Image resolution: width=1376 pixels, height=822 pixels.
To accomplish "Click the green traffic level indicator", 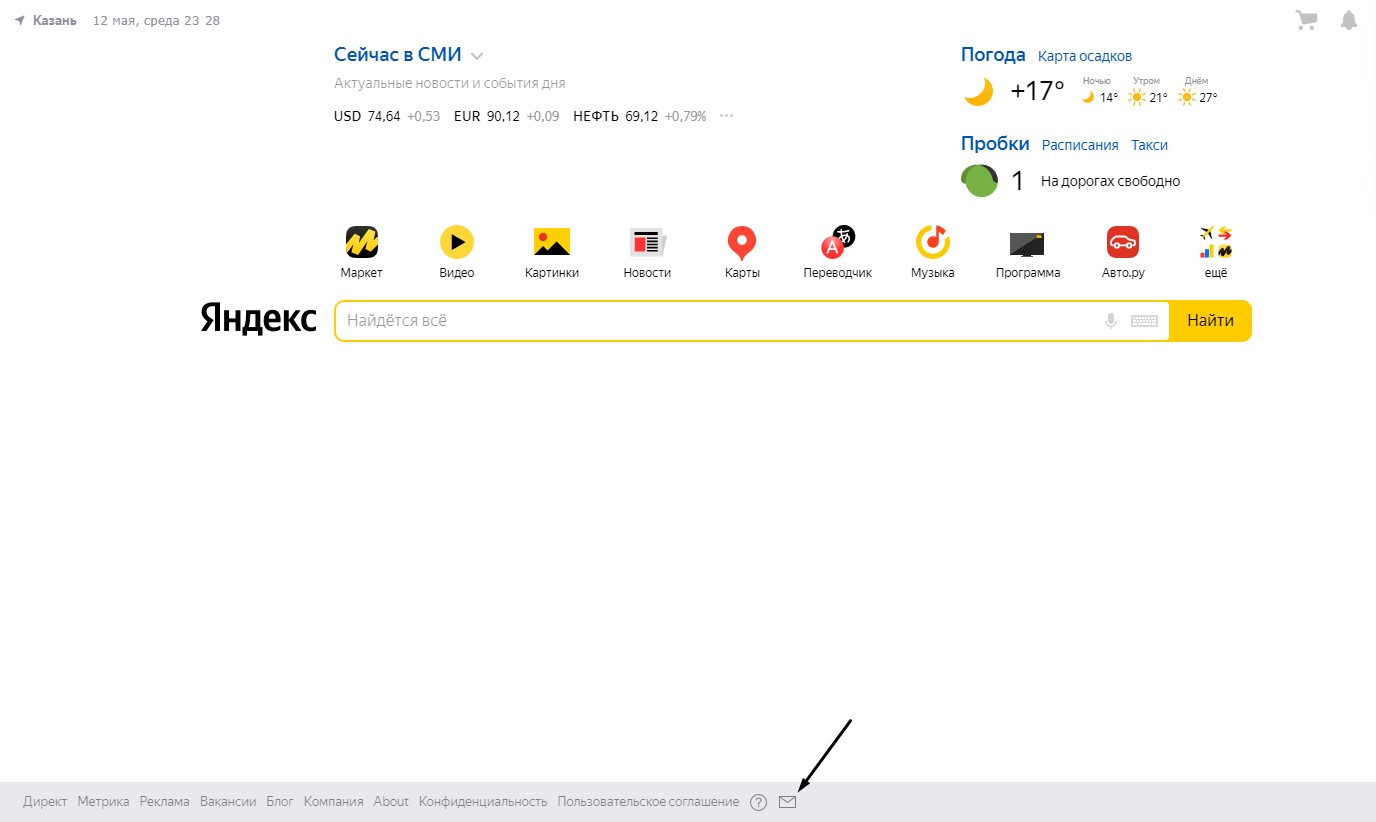I will (980, 181).
